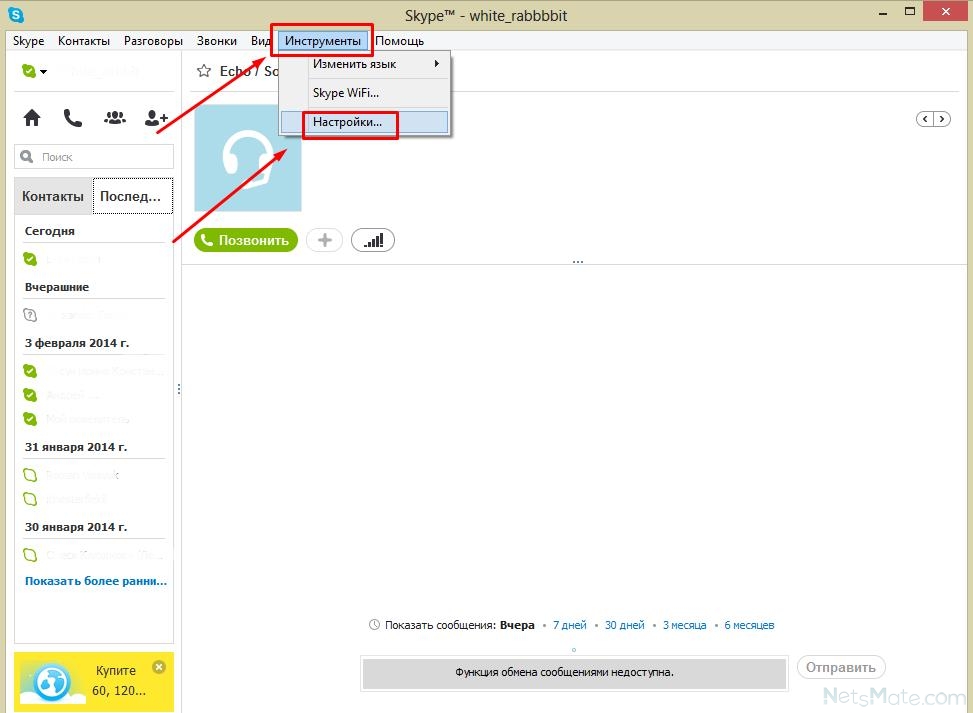Call Echo with the green Позвонить button
The width and height of the screenshot is (973, 713).
coord(246,240)
